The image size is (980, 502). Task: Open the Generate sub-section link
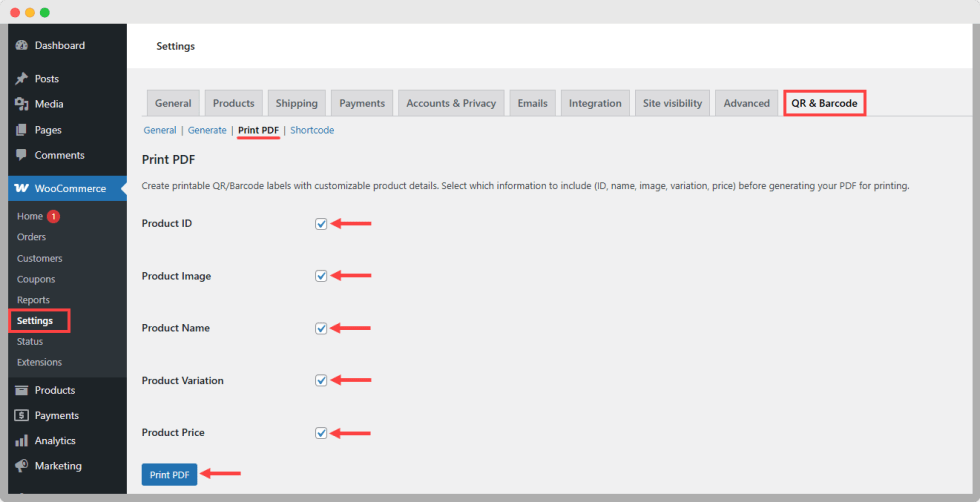coord(208,130)
